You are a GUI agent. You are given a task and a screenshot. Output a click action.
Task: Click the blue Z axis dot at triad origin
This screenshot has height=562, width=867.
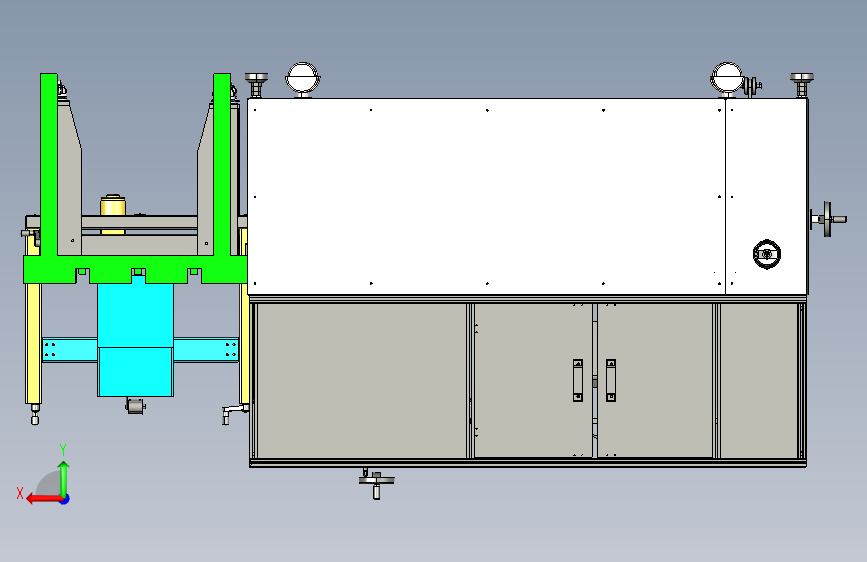point(65,499)
